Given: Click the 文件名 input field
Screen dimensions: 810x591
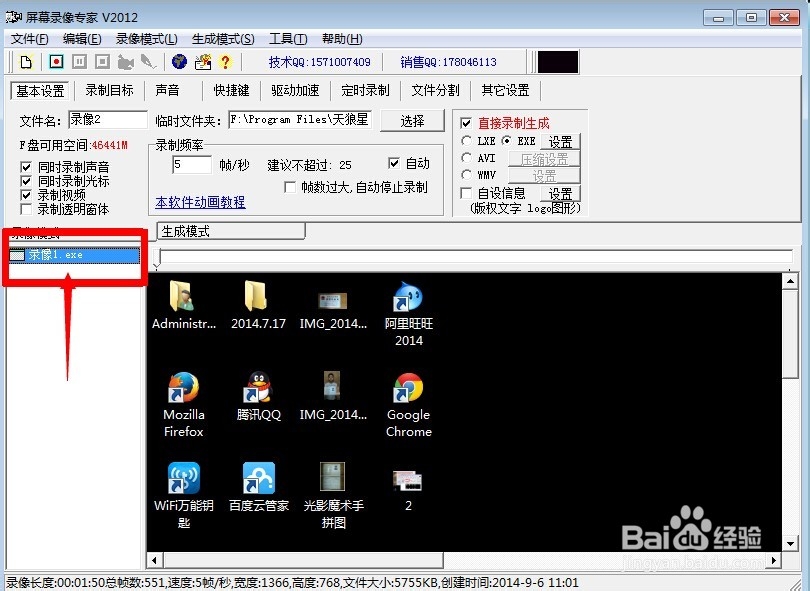Looking at the screenshot, I should [107, 120].
